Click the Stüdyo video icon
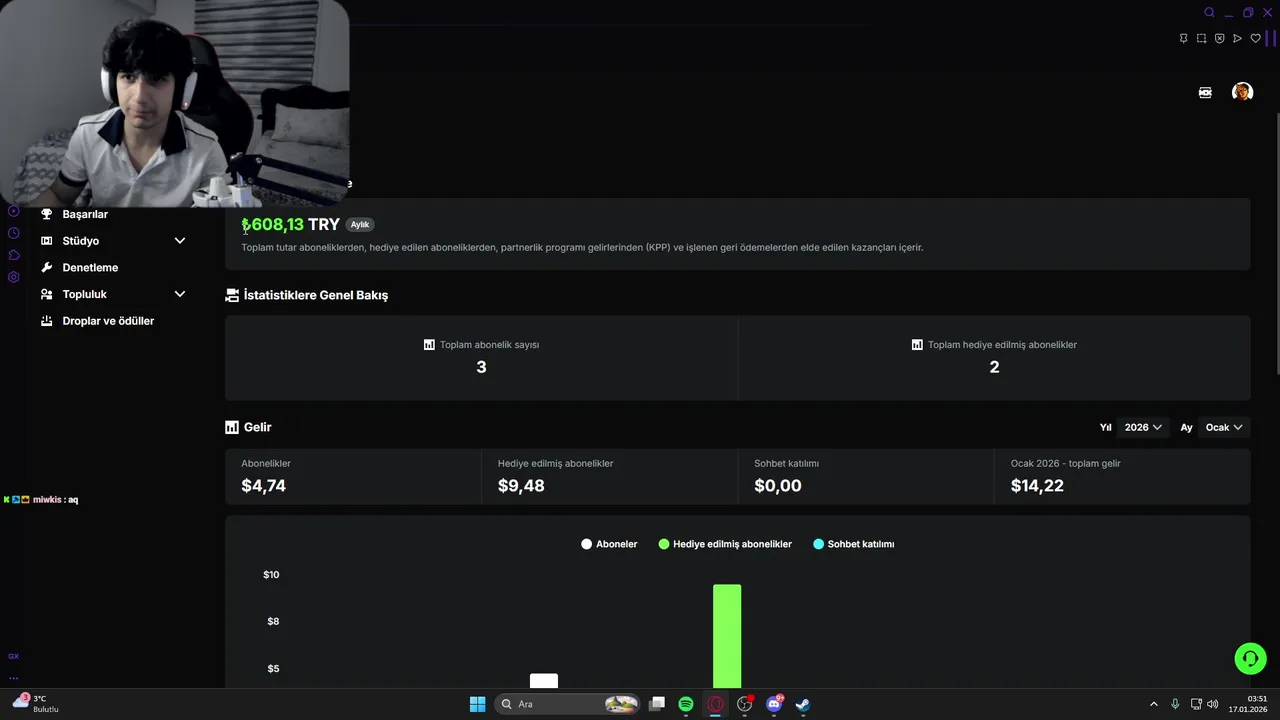Image resolution: width=1280 pixels, height=720 pixels. pyautogui.click(x=46, y=241)
